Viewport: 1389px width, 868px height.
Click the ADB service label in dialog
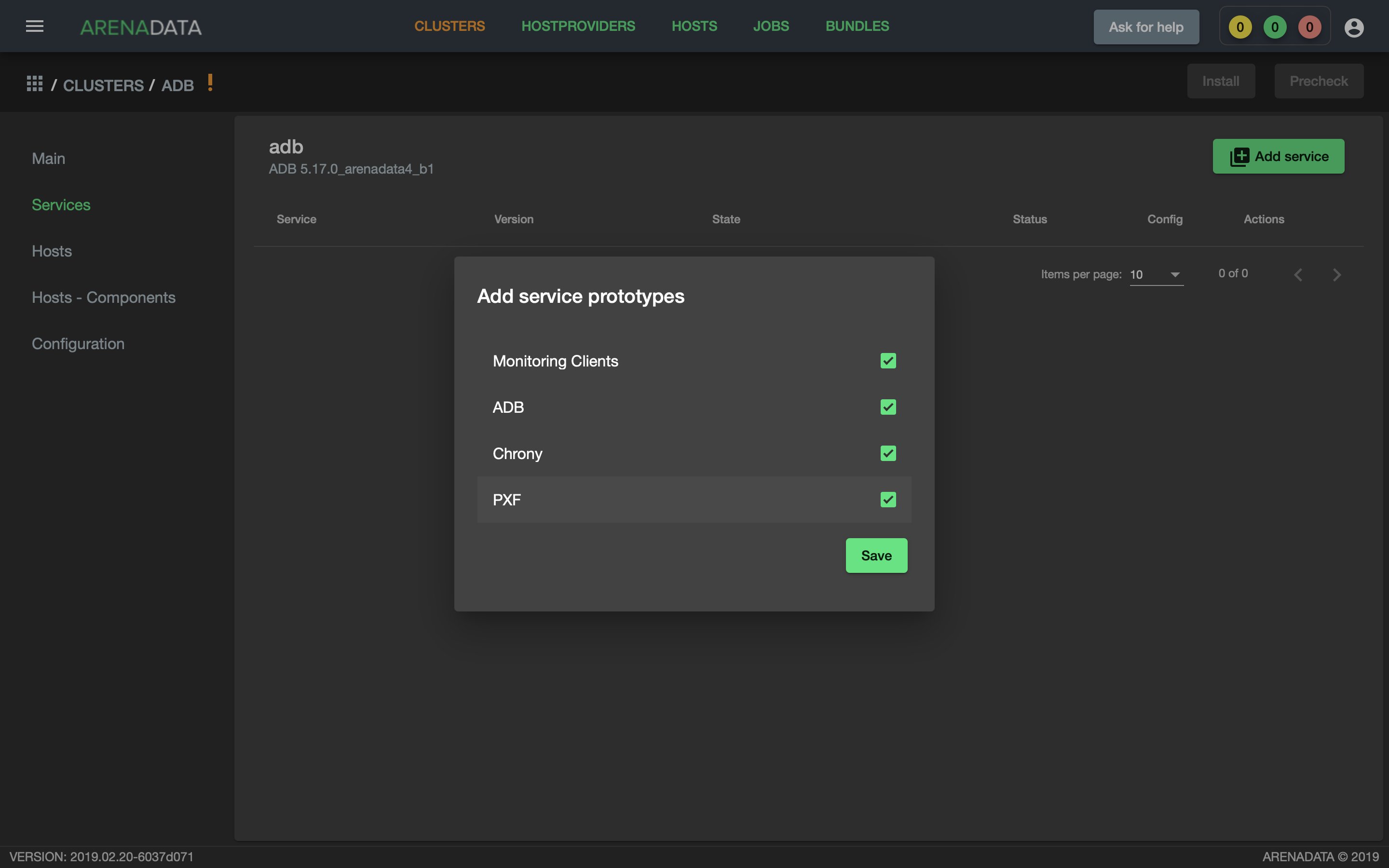coord(508,407)
